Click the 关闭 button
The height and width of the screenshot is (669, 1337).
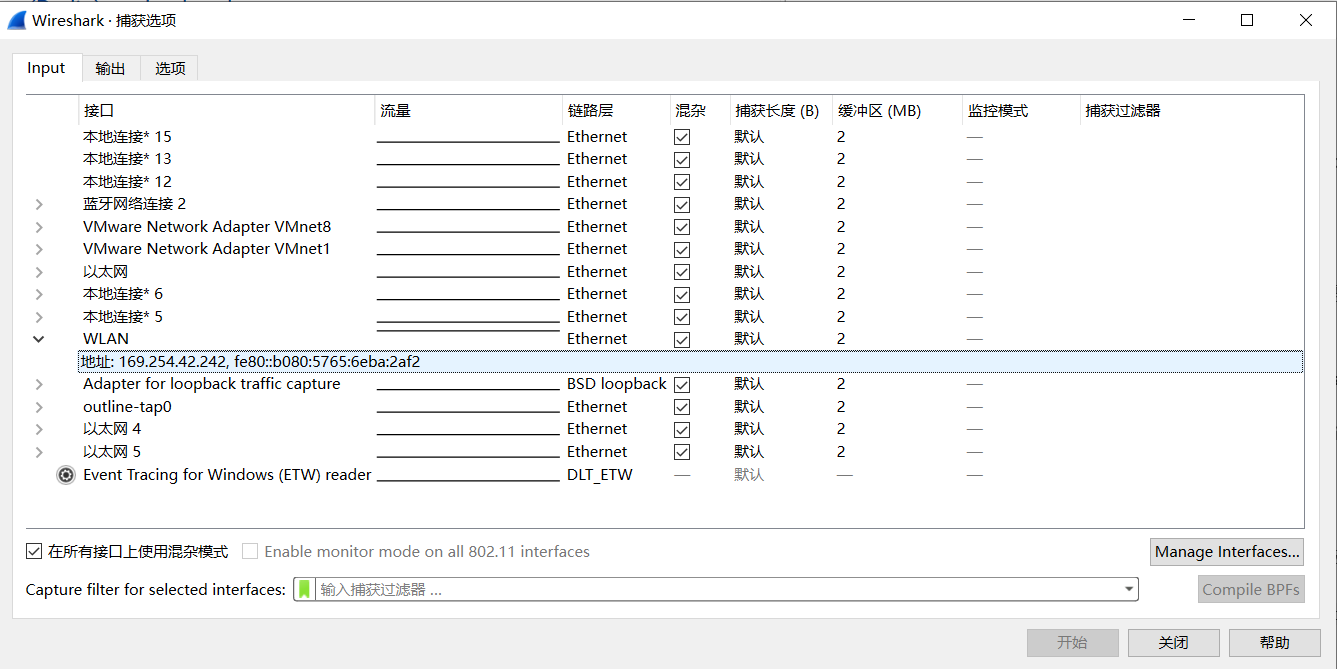1174,643
